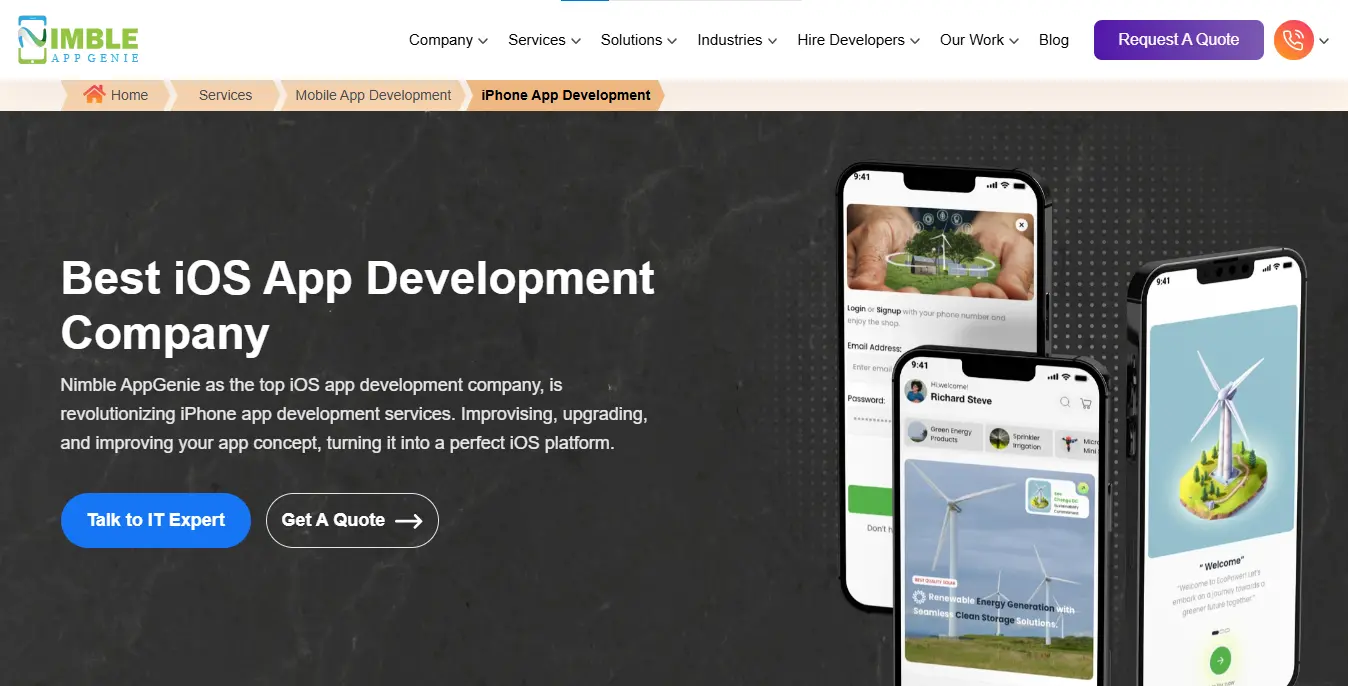Click the X on the mockup screen overlay

pos(1021,225)
